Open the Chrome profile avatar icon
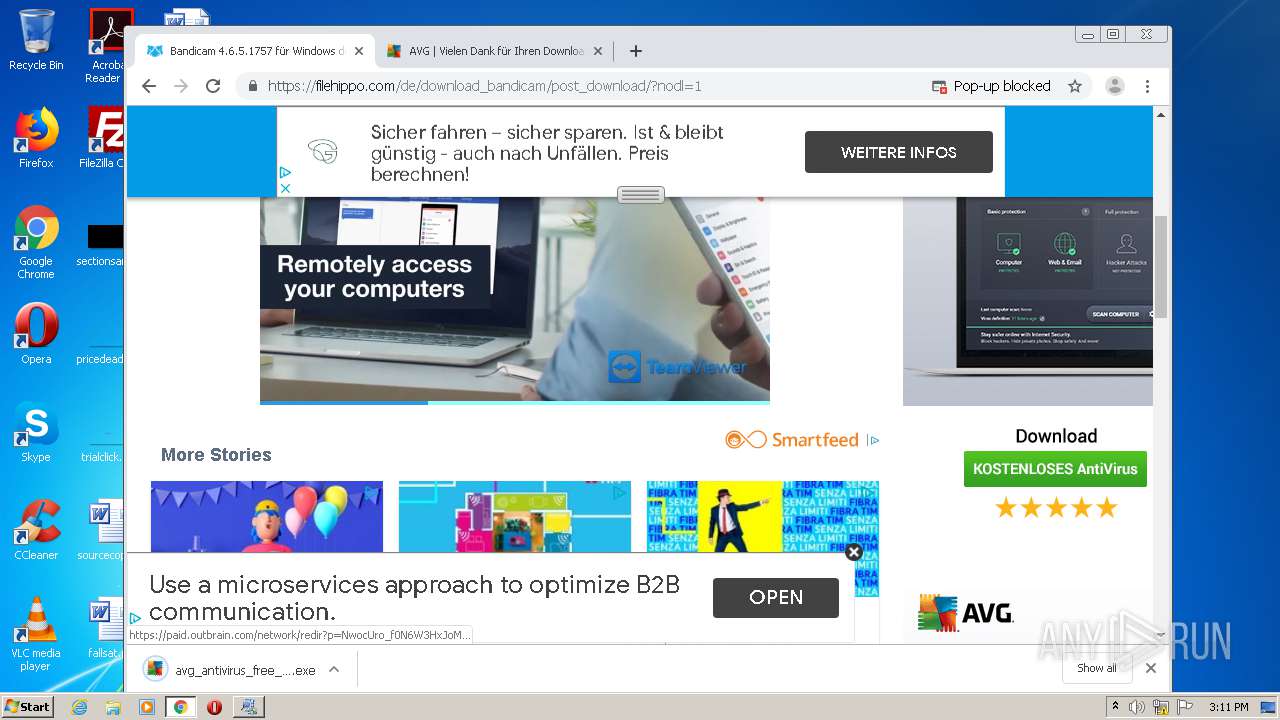Screen dimensions: 1280x720 point(1114,86)
